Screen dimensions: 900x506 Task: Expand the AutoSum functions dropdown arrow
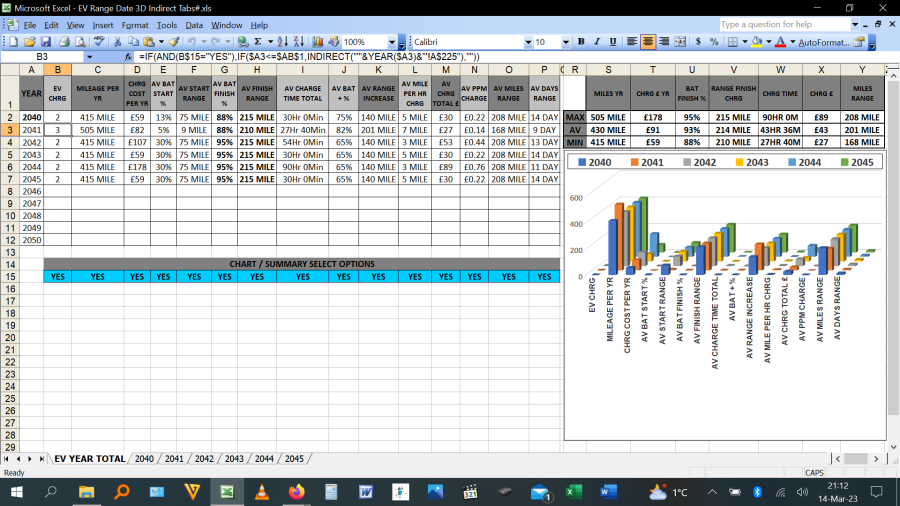[270, 42]
